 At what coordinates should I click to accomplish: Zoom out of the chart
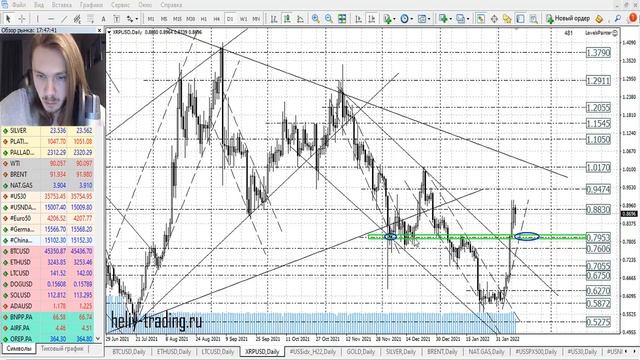tap(329, 19)
